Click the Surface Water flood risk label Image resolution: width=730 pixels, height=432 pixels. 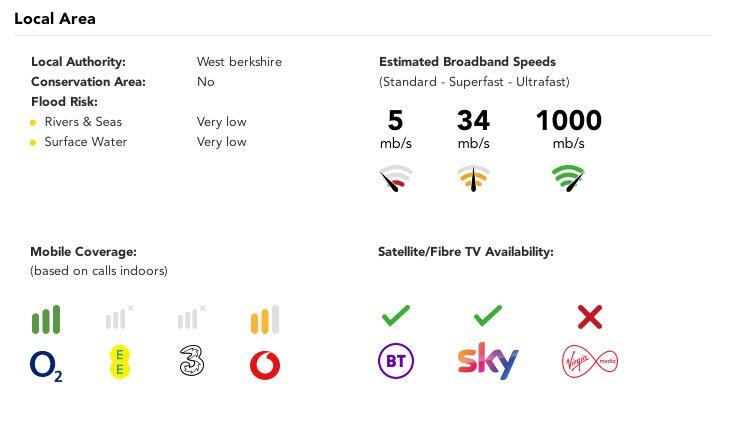pos(86,142)
